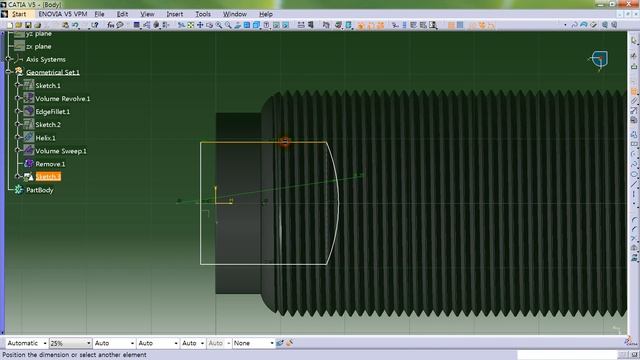Select Sketch.2 in the tree
This screenshot has height=360, width=640.
tap(48, 124)
